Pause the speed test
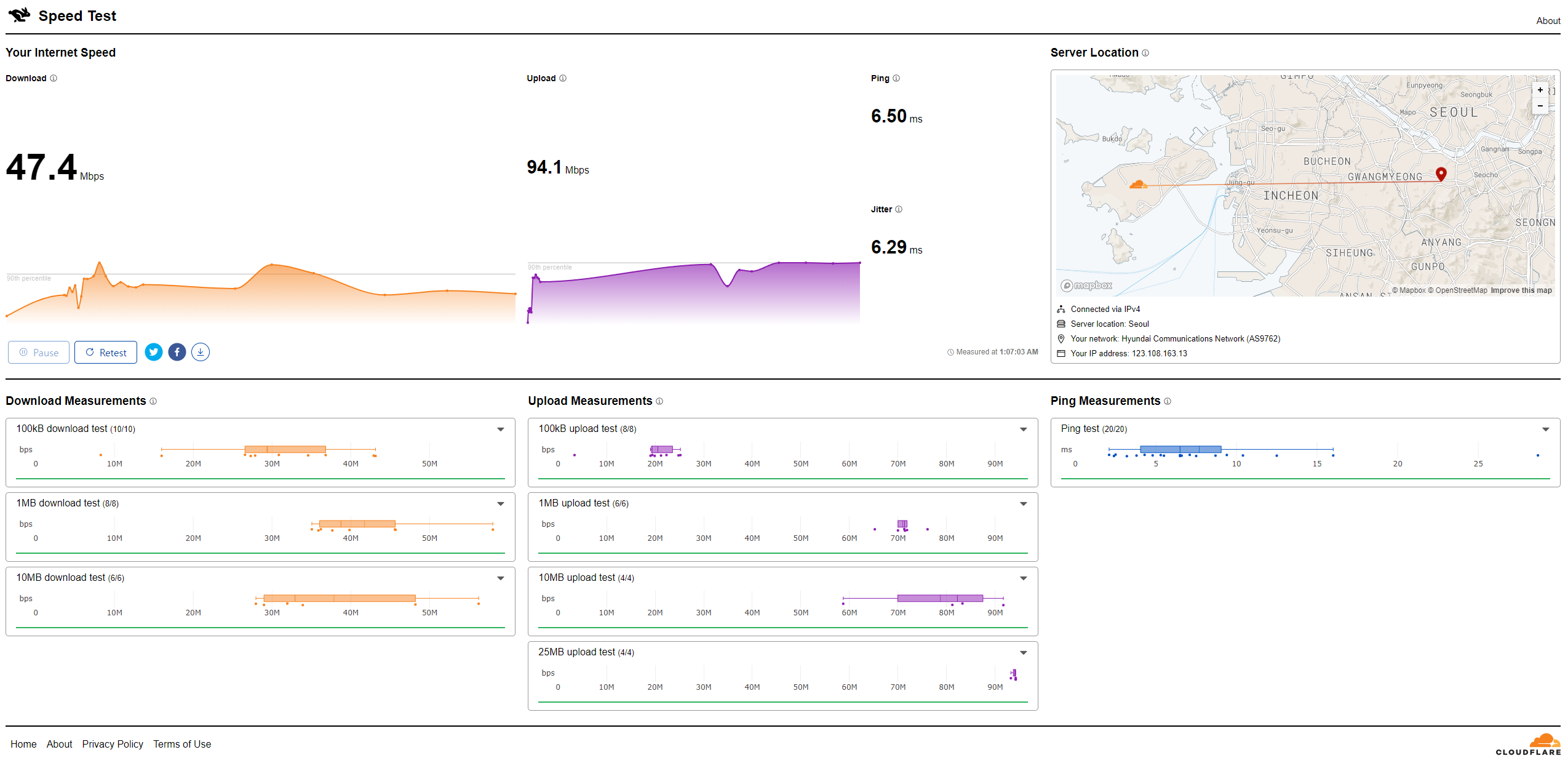The width and height of the screenshot is (1568, 763). 39,353
